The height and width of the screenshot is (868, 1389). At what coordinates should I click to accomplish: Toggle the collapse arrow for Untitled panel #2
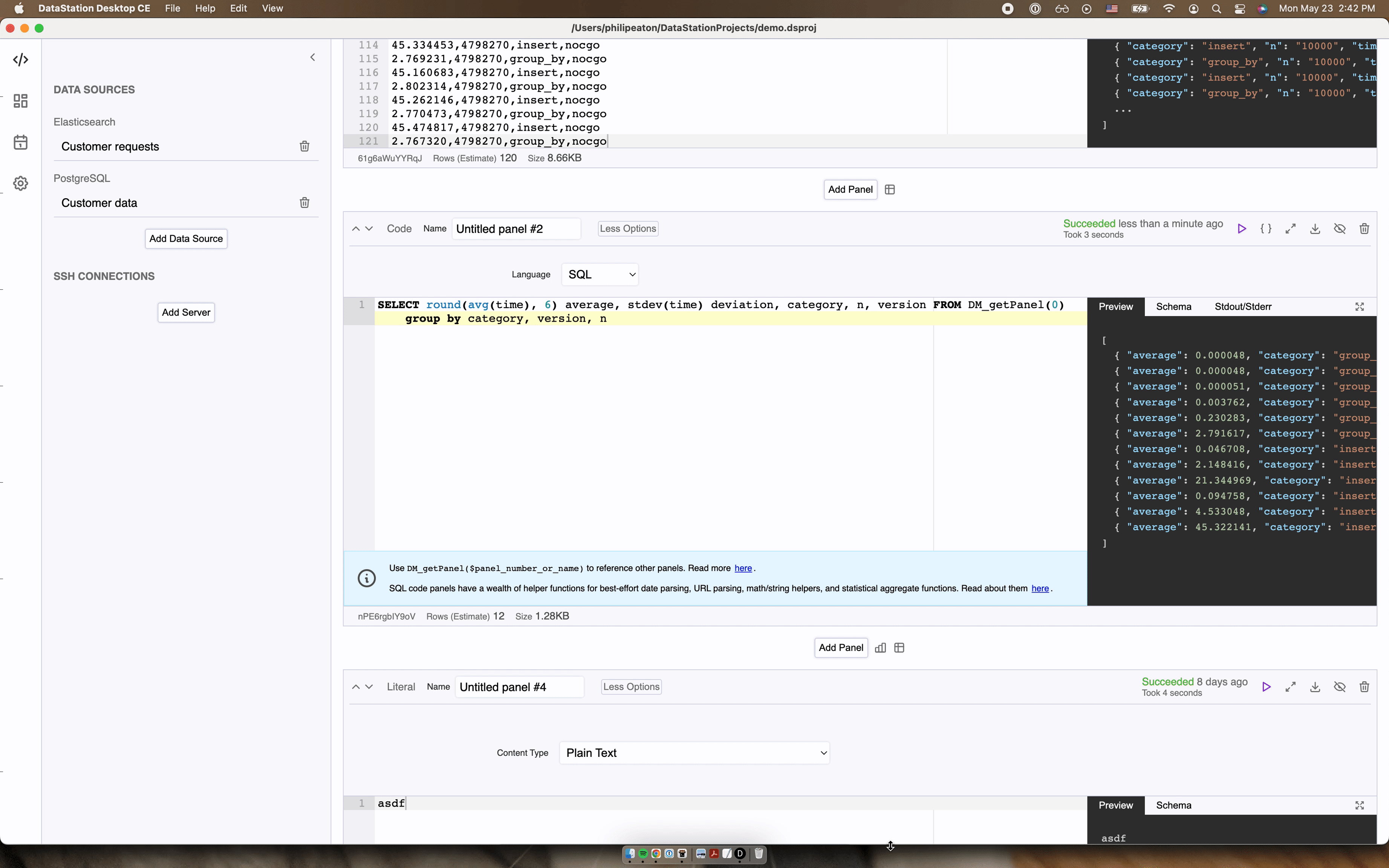click(356, 228)
